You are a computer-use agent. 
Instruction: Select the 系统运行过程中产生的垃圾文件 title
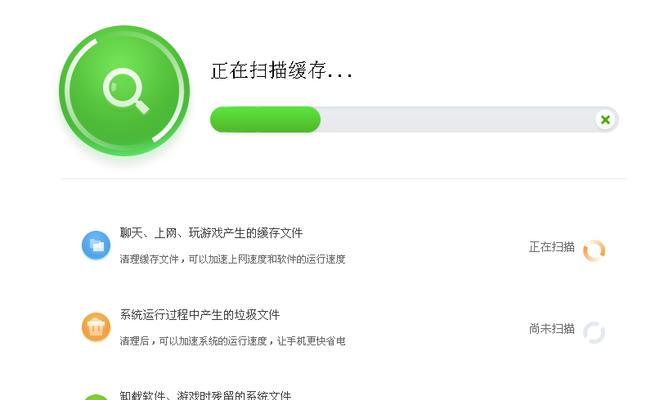click(x=200, y=314)
